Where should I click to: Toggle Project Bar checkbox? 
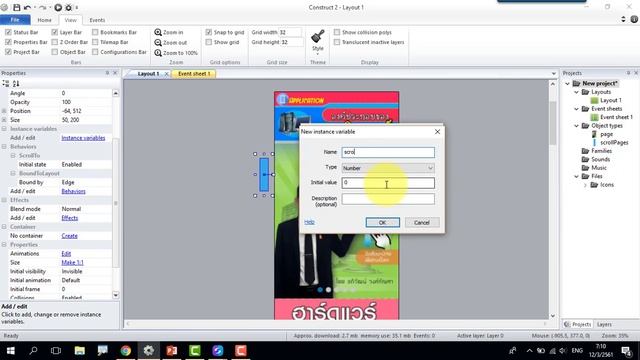pos(8,52)
